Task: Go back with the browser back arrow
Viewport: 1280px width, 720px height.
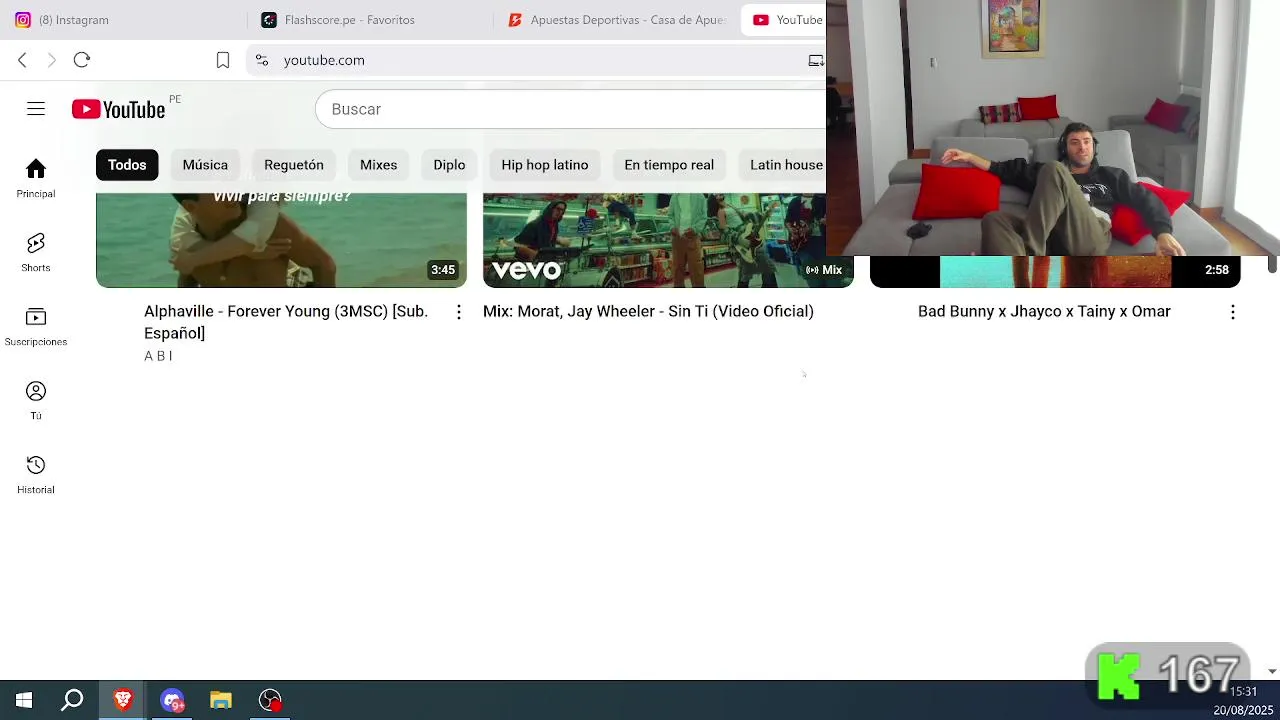Action: click(22, 60)
